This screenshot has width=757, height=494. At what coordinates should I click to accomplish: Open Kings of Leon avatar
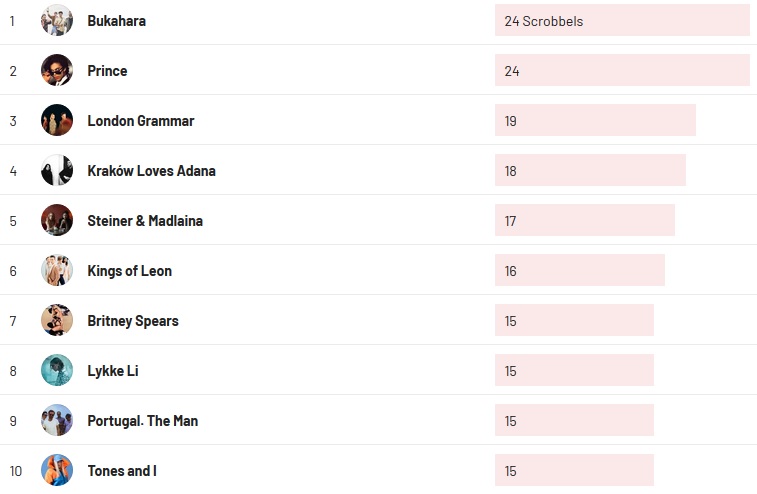pyautogui.click(x=57, y=270)
